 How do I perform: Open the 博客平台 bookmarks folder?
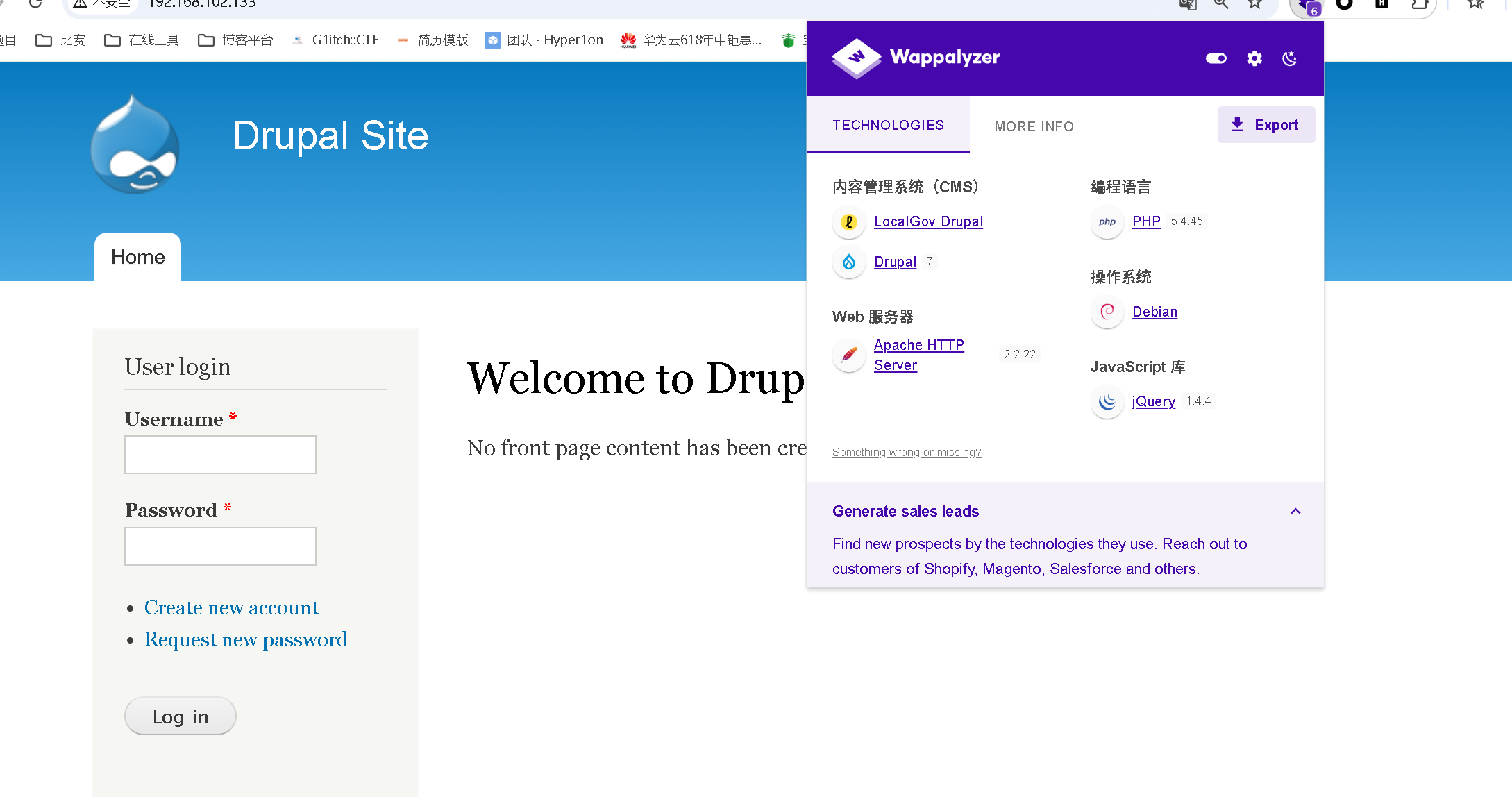pos(235,40)
